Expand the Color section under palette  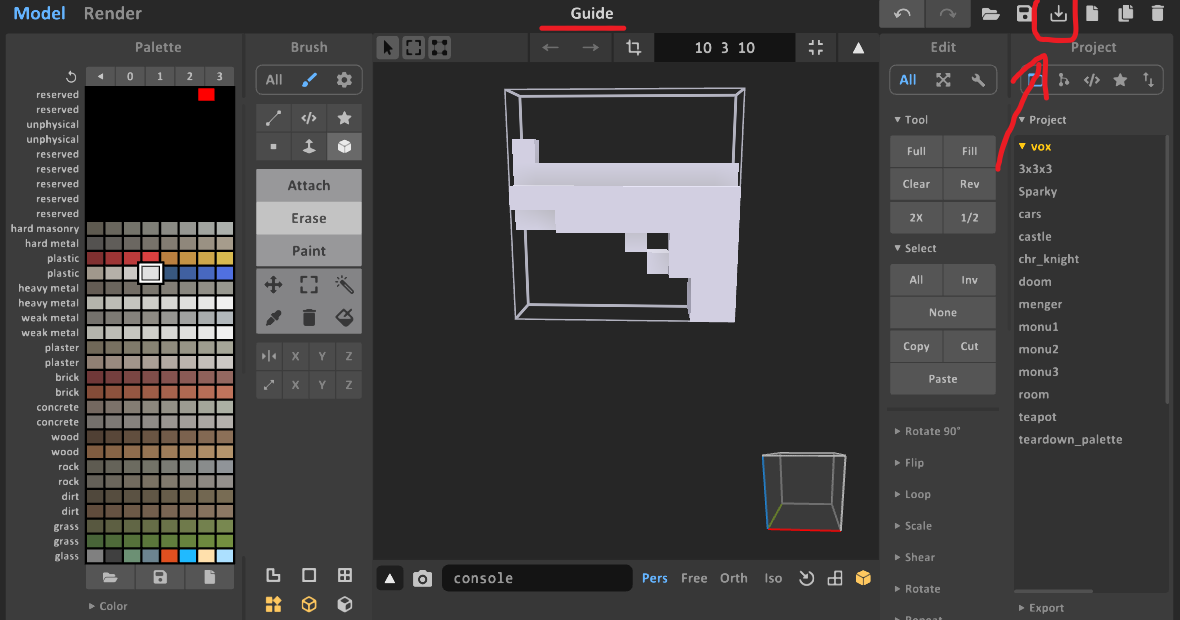(x=108, y=606)
